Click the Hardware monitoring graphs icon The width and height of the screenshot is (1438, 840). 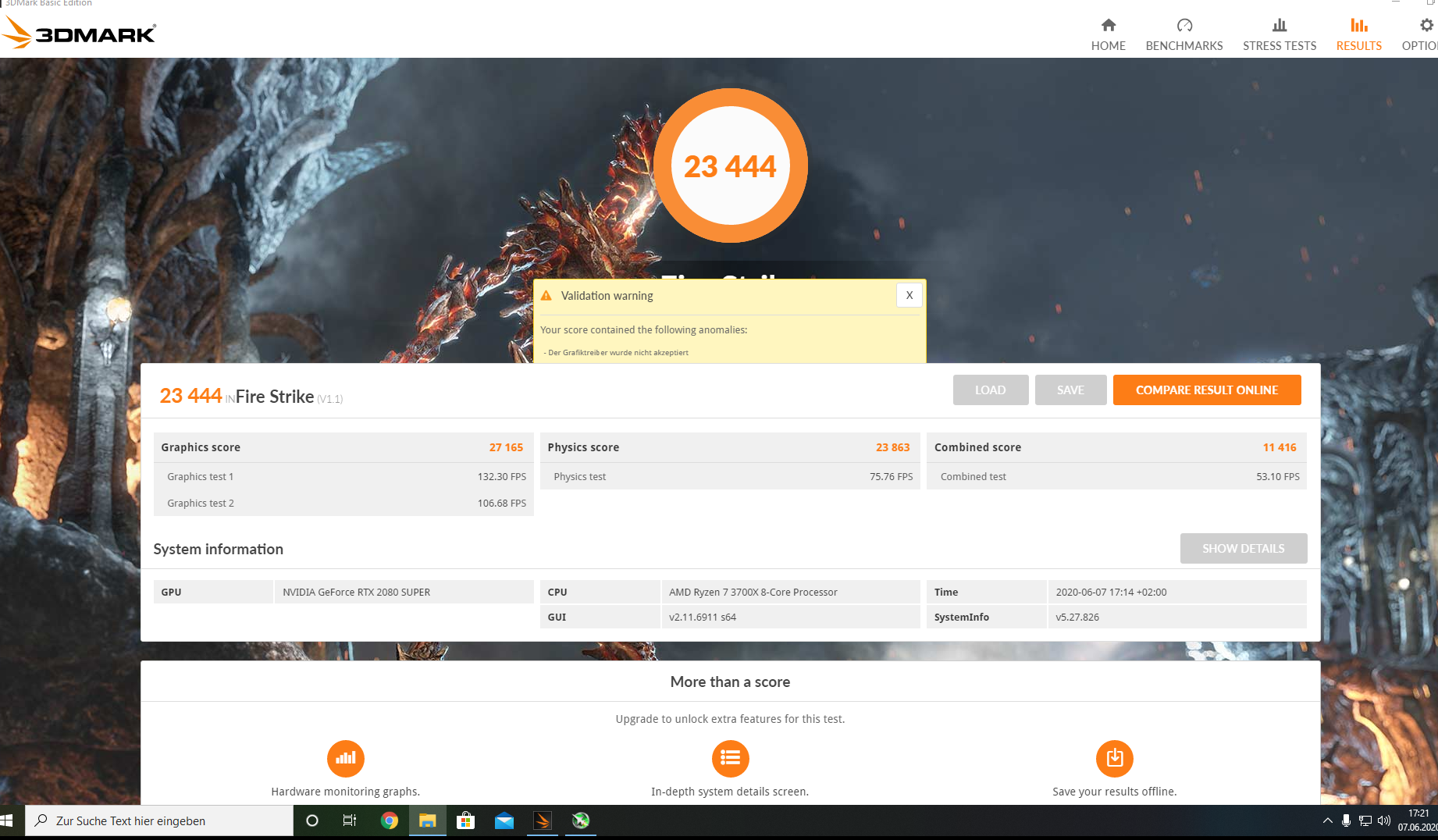(x=345, y=758)
